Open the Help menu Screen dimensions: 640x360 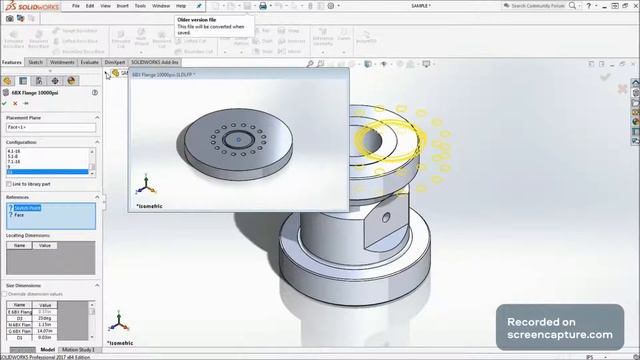[x=181, y=6]
